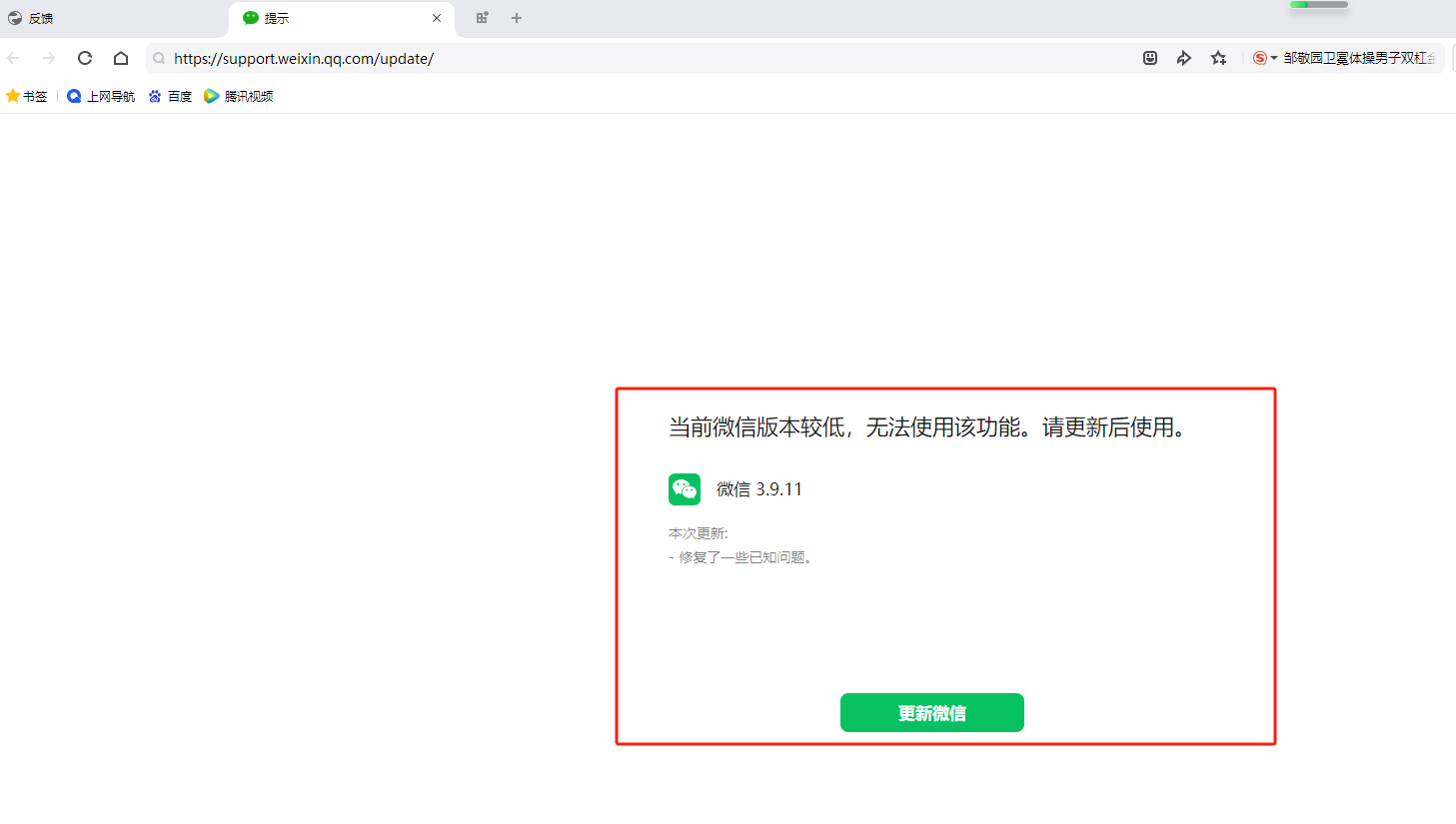Select the 提示 tab
The width and height of the screenshot is (1456, 824).
click(x=340, y=18)
